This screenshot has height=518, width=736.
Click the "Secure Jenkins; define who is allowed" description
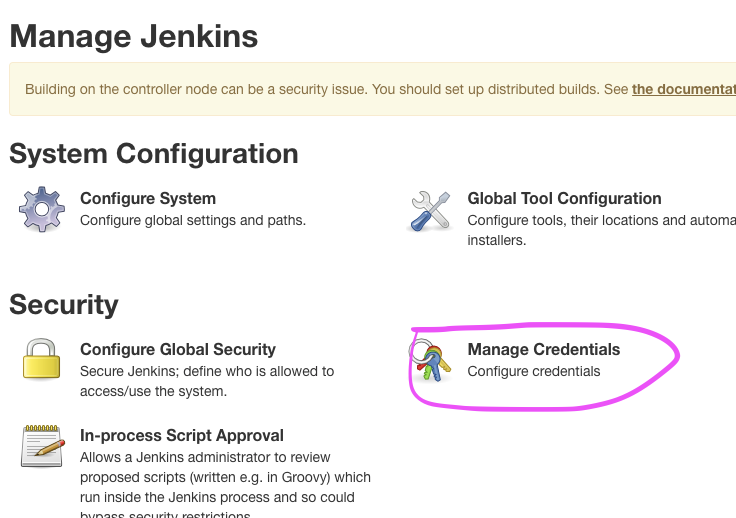(x=207, y=371)
